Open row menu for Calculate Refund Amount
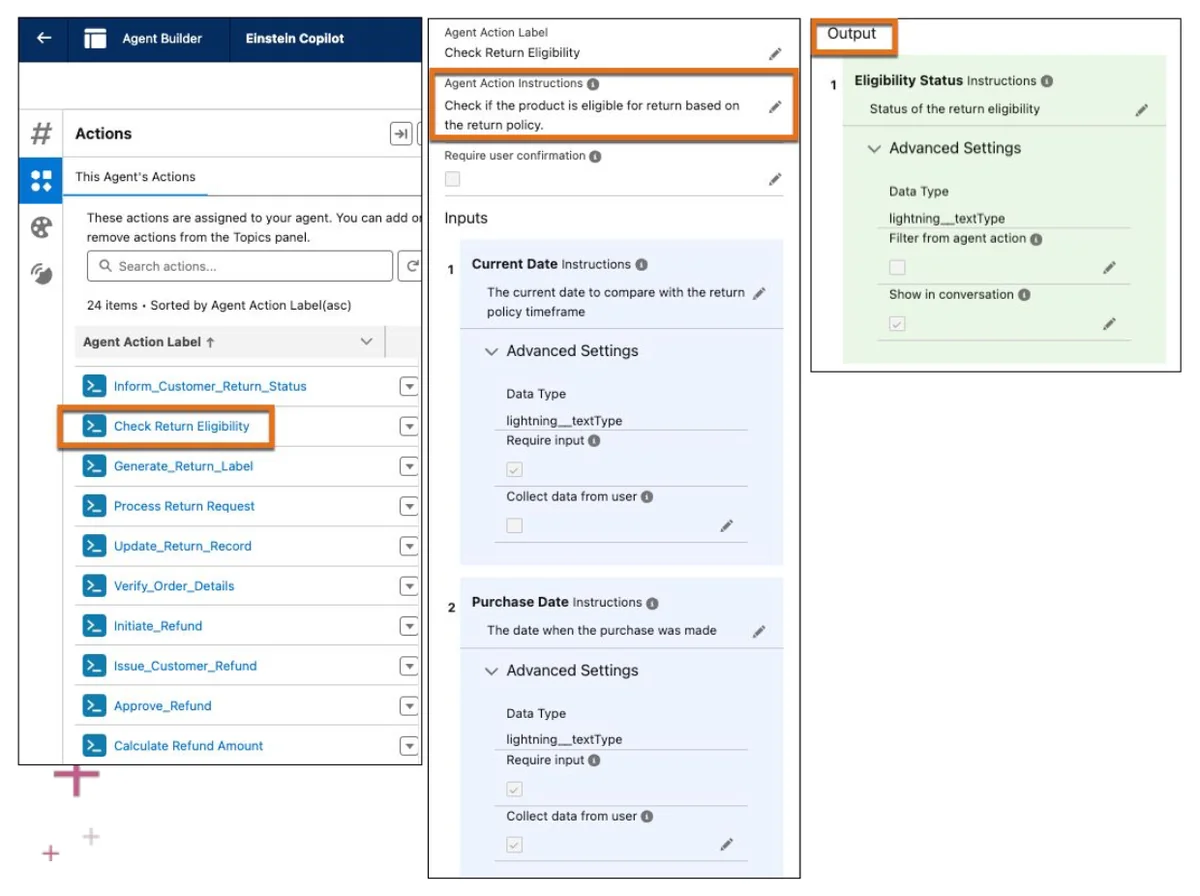1200x896 pixels. (408, 747)
